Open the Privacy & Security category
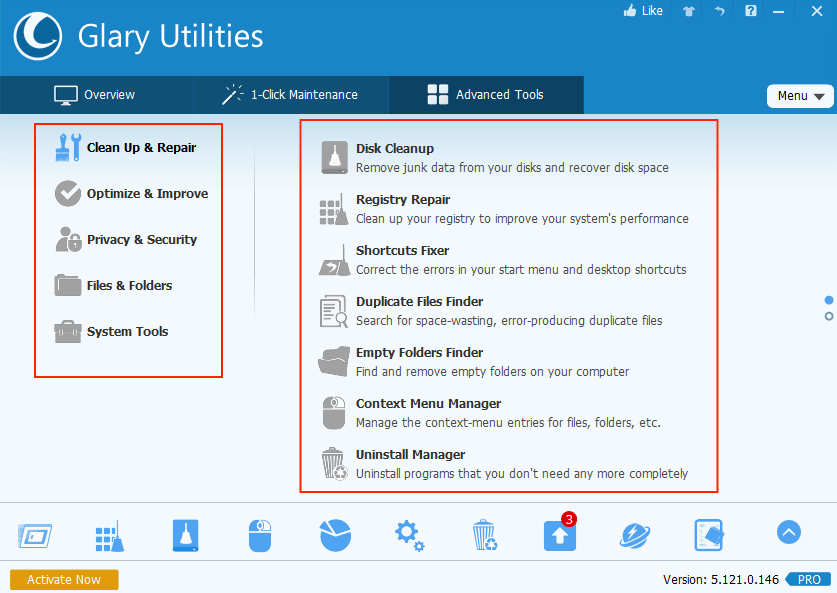 126,239
